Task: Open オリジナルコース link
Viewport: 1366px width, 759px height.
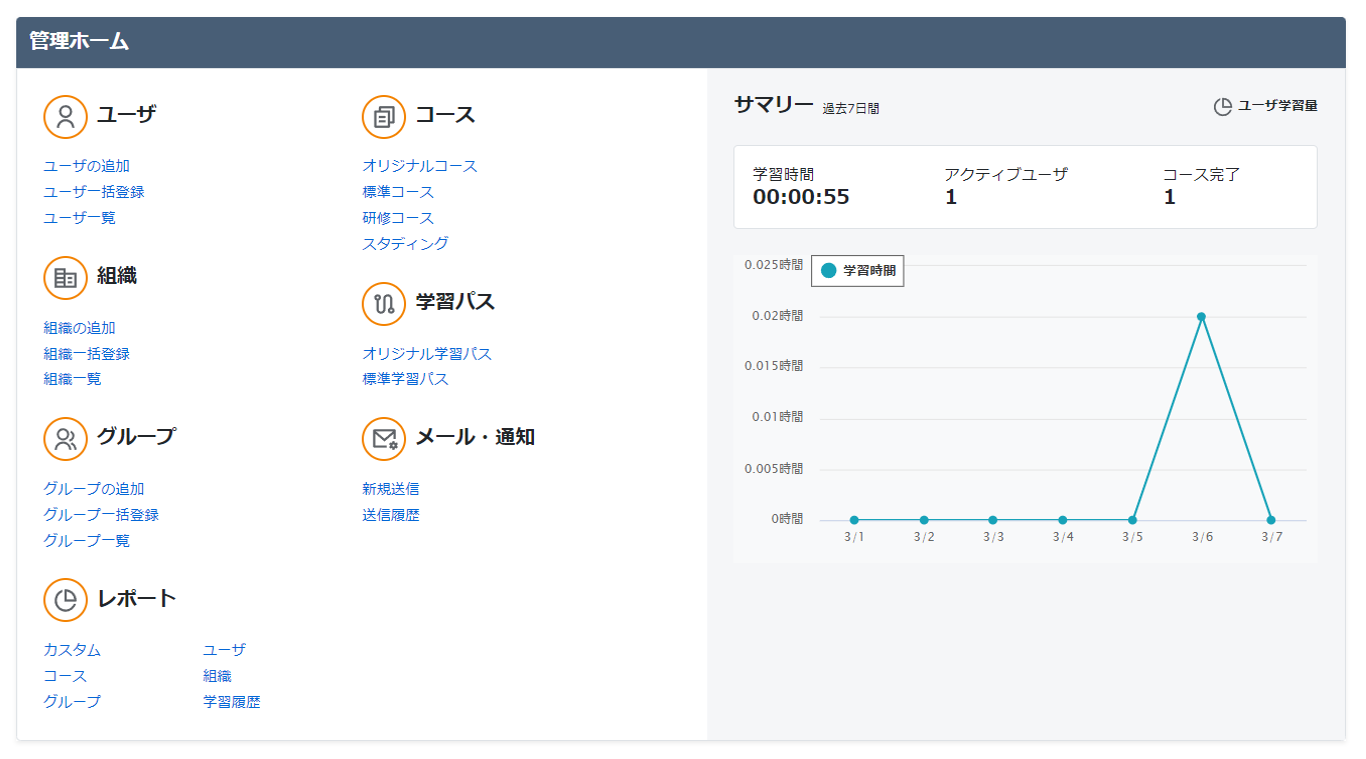Action: (420, 166)
